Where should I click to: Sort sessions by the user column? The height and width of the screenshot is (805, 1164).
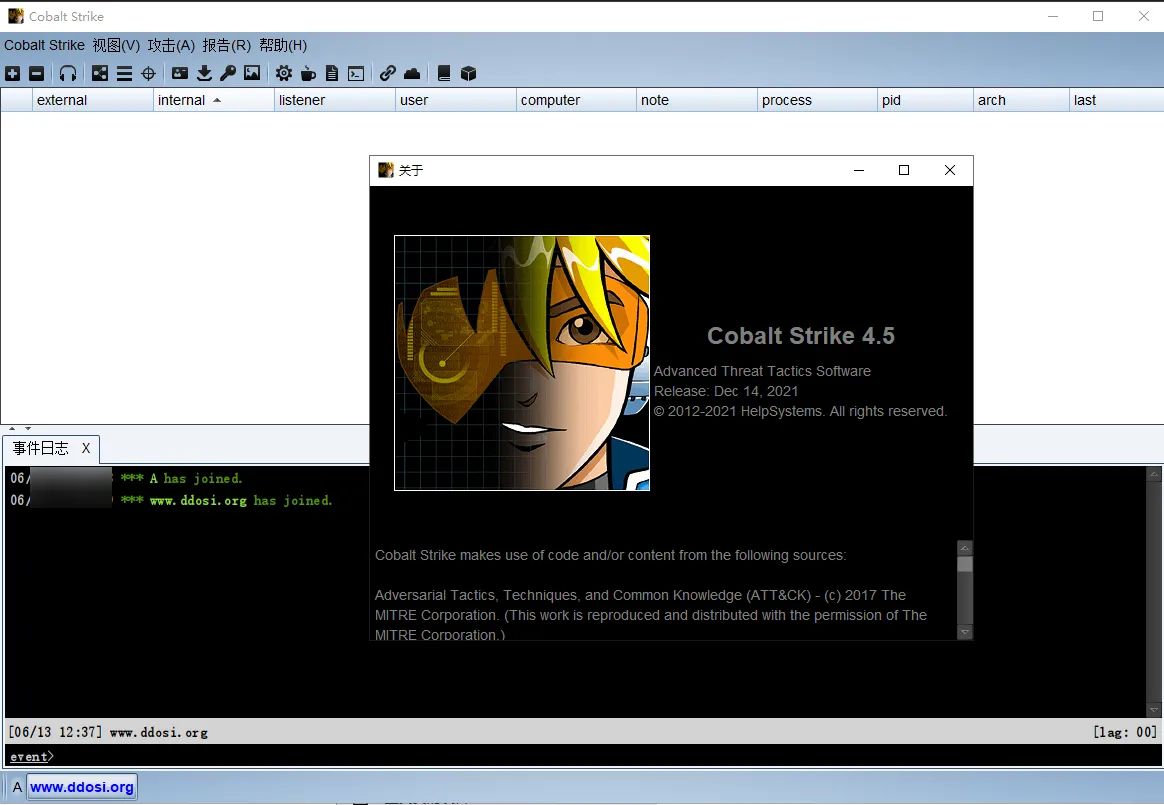[455, 100]
